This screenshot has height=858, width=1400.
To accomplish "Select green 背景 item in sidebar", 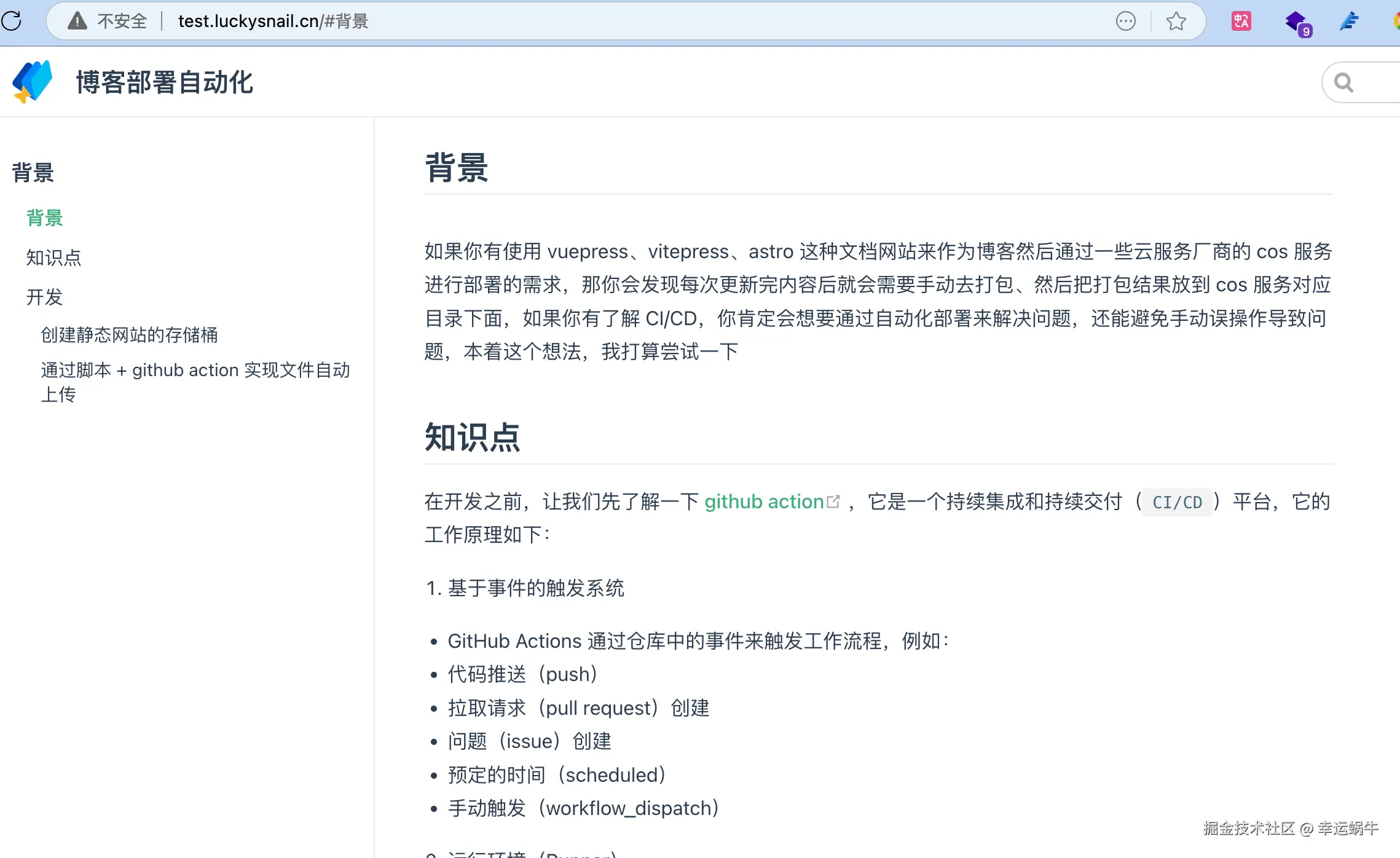I will click(x=44, y=218).
